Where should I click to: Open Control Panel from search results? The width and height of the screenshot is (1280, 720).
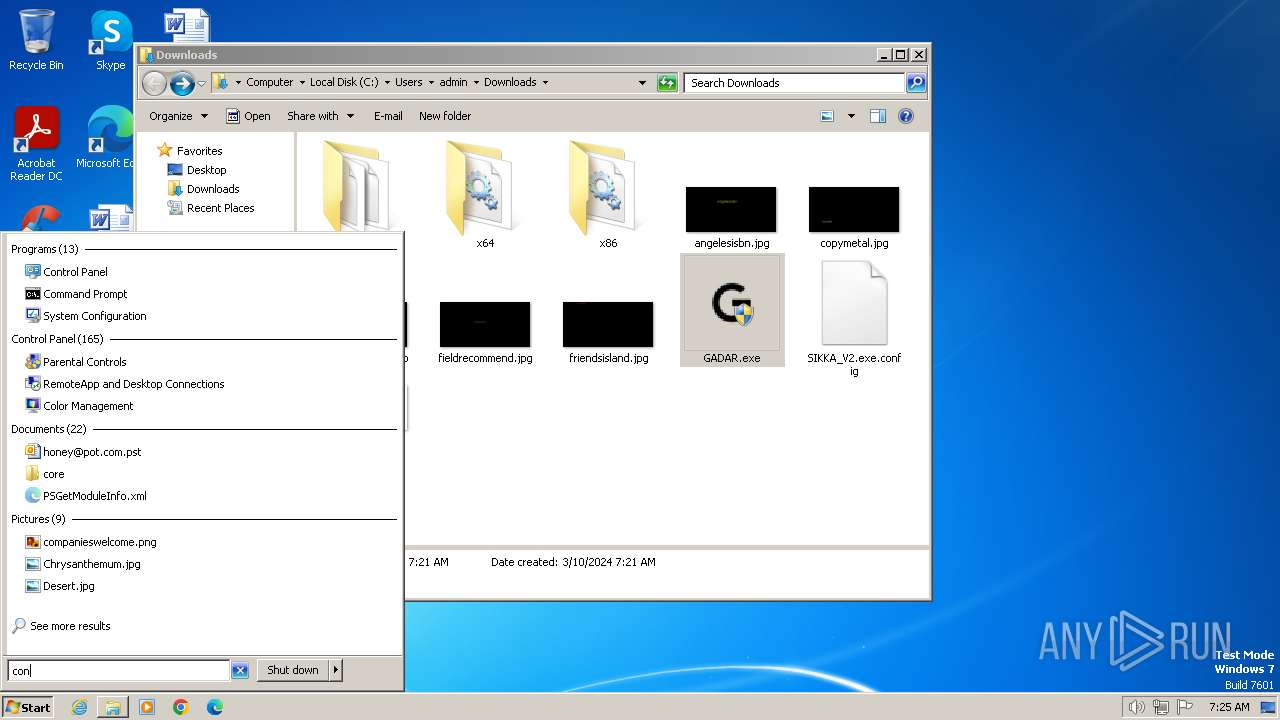point(66,272)
